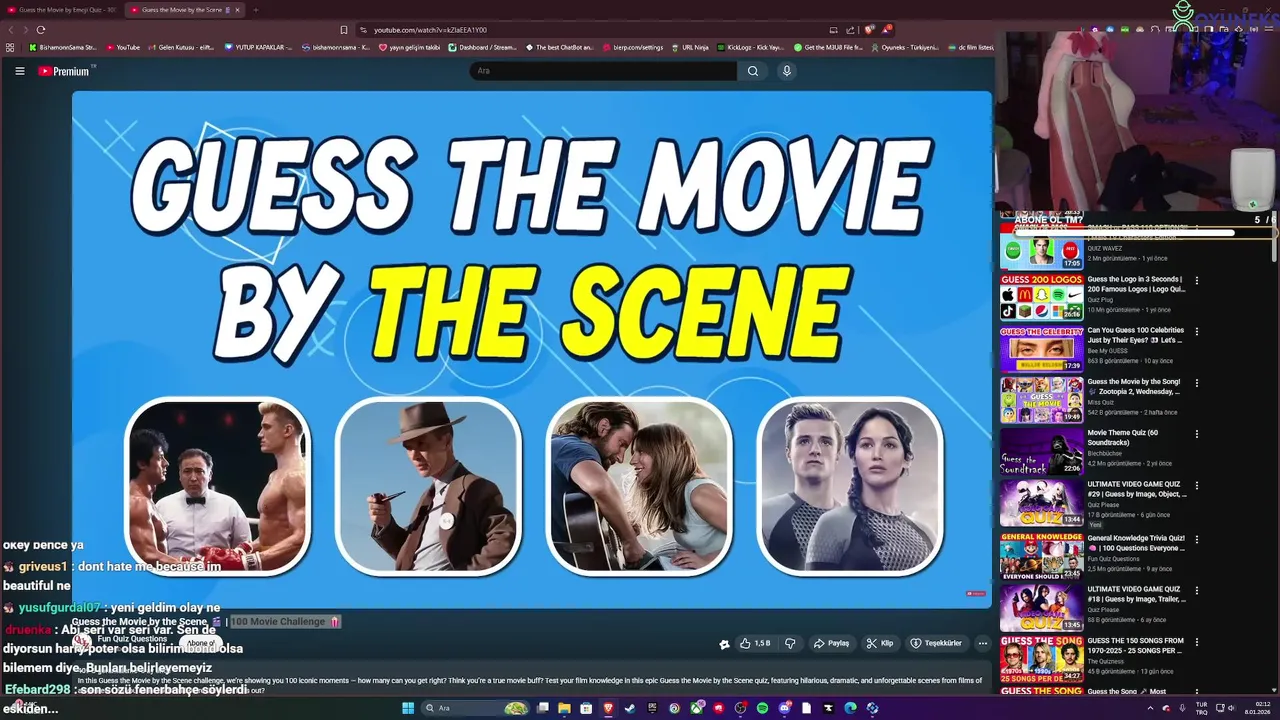Click the Rocky boxing scene picture in video
Screen dimensions: 1280x720
click(218, 485)
